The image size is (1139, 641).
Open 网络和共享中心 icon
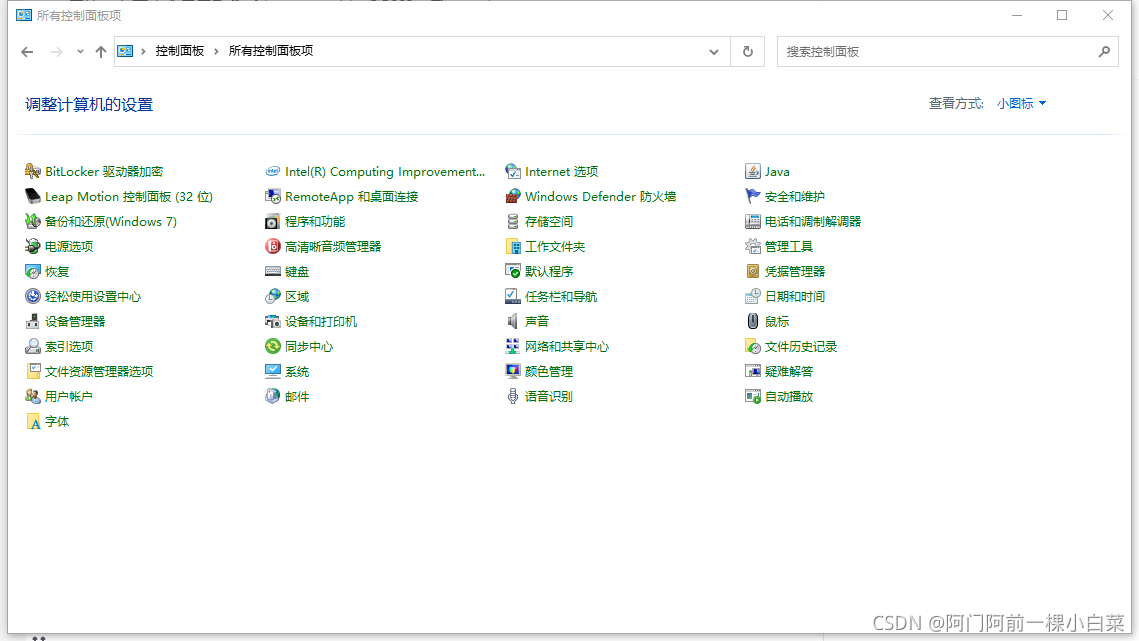513,347
